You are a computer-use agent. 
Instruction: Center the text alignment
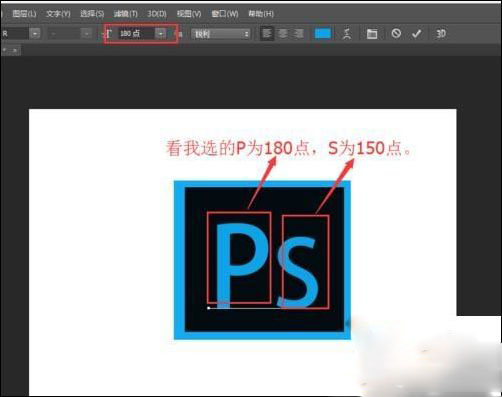click(283, 34)
